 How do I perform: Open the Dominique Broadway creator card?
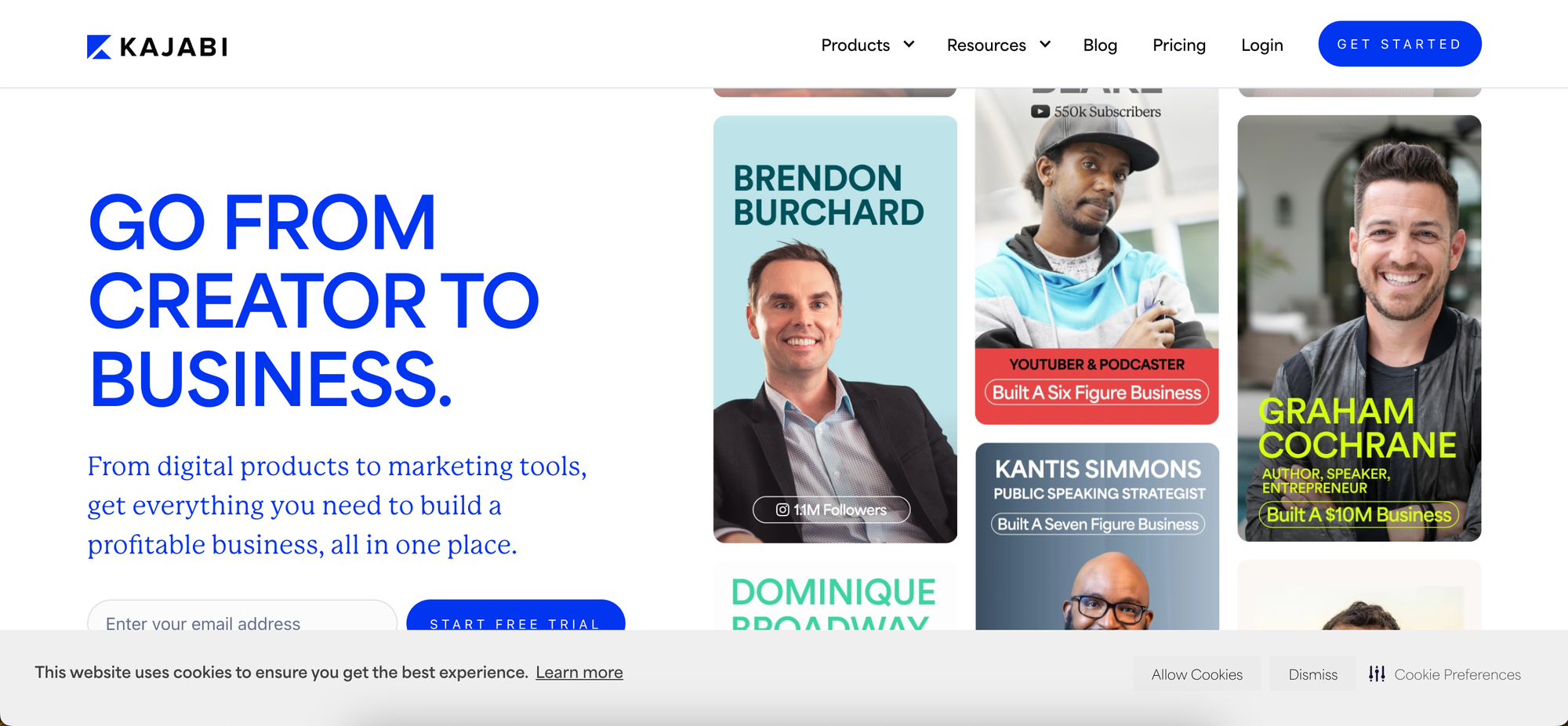coord(835,596)
